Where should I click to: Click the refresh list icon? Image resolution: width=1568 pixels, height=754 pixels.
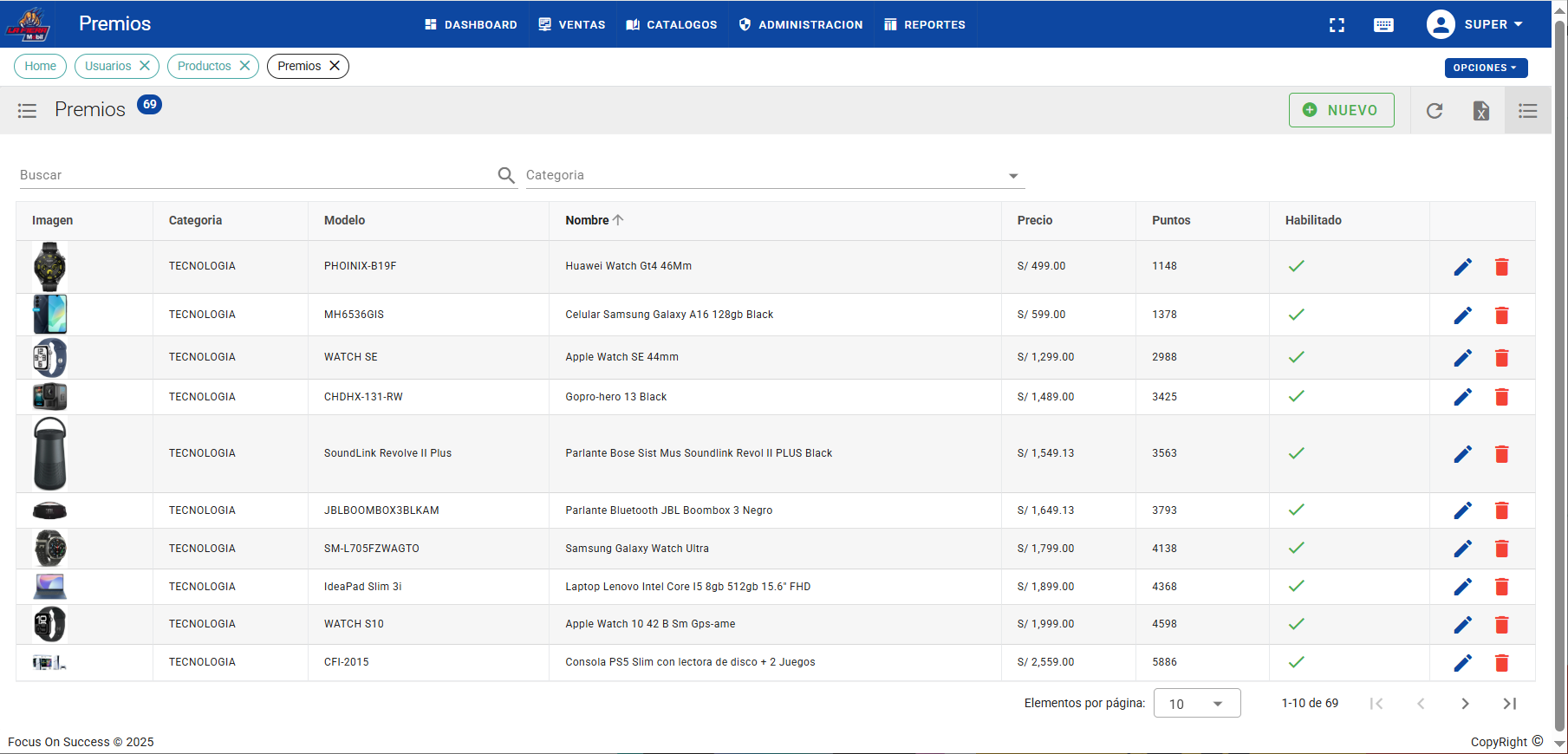(x=1435, y=110)
